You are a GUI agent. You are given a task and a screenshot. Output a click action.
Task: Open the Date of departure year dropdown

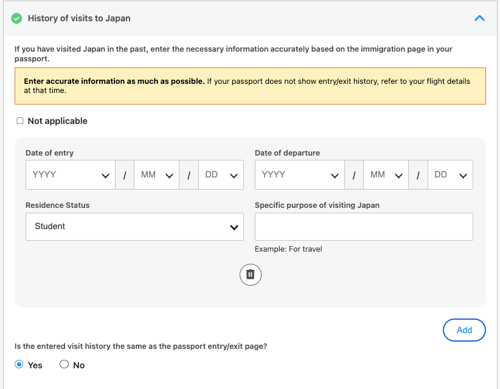300,175
